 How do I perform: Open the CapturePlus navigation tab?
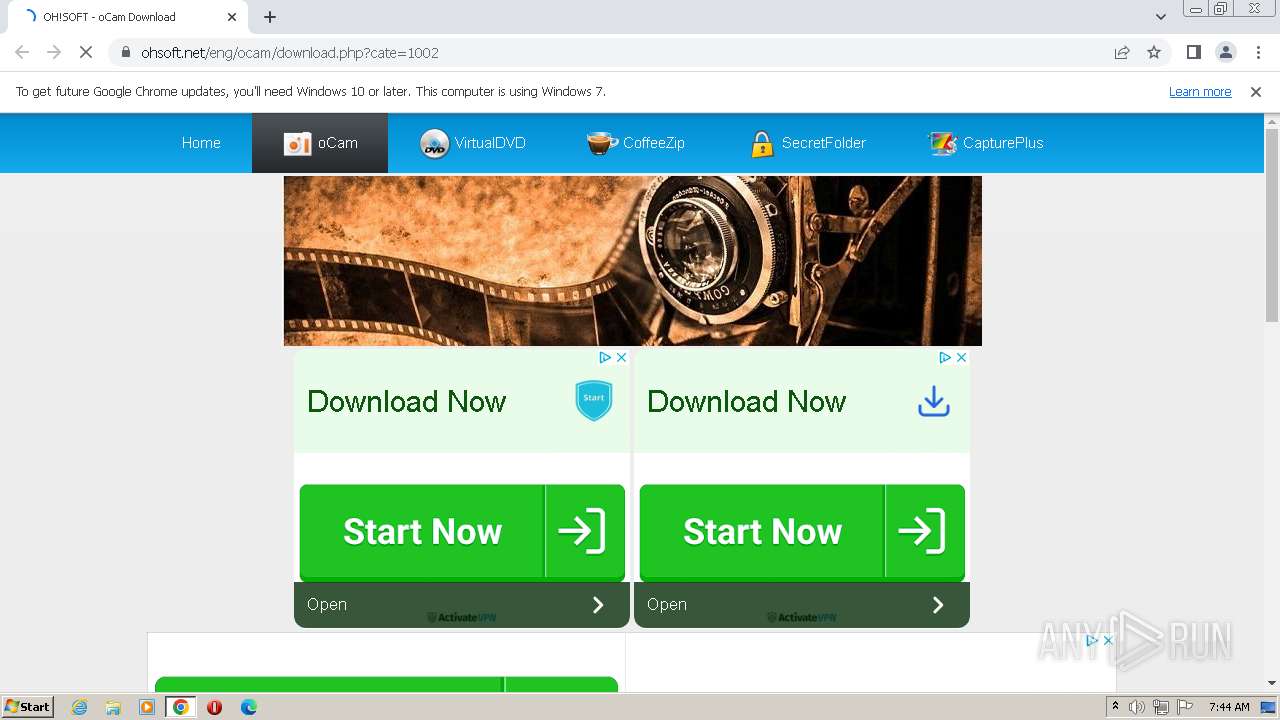point(986,143)
